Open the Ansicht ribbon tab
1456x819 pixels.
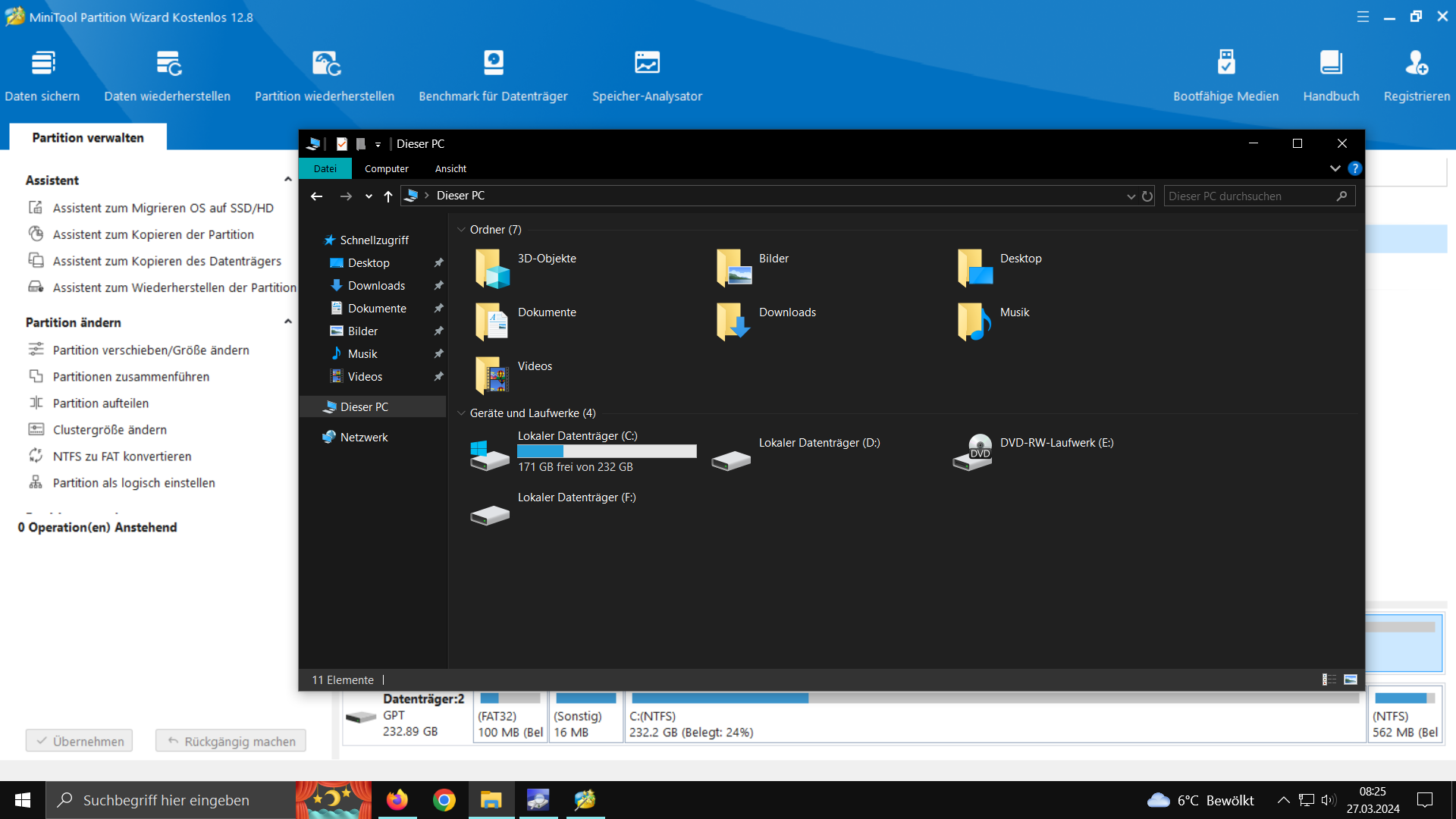click(x=450, y=168)
